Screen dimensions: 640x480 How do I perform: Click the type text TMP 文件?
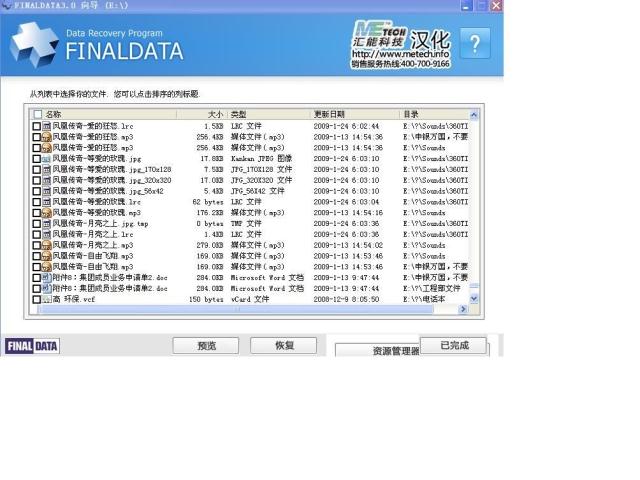coord(246,224)
